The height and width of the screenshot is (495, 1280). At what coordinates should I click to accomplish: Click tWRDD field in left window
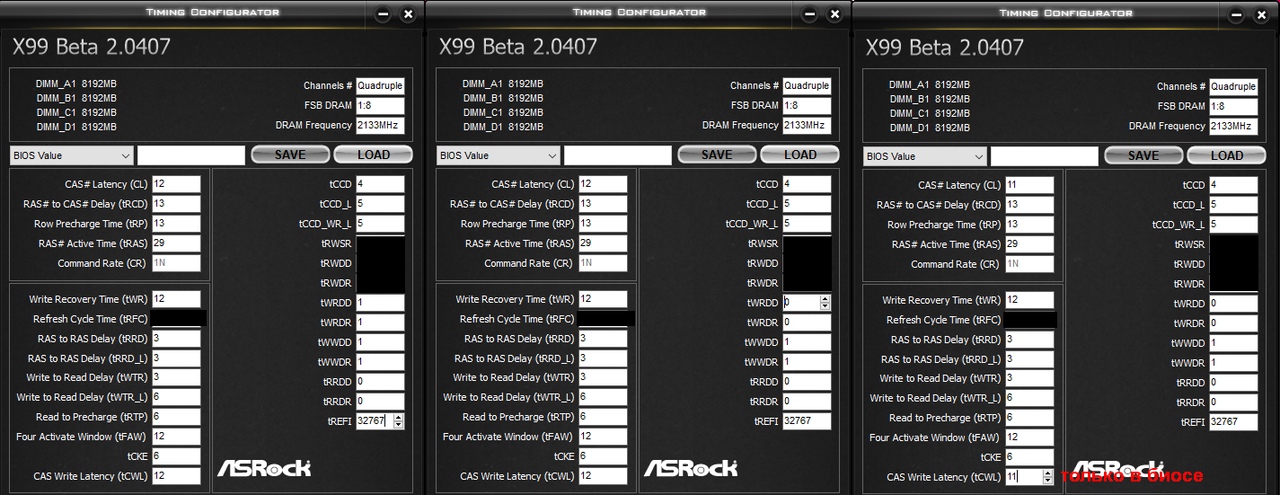click(380, 302)
